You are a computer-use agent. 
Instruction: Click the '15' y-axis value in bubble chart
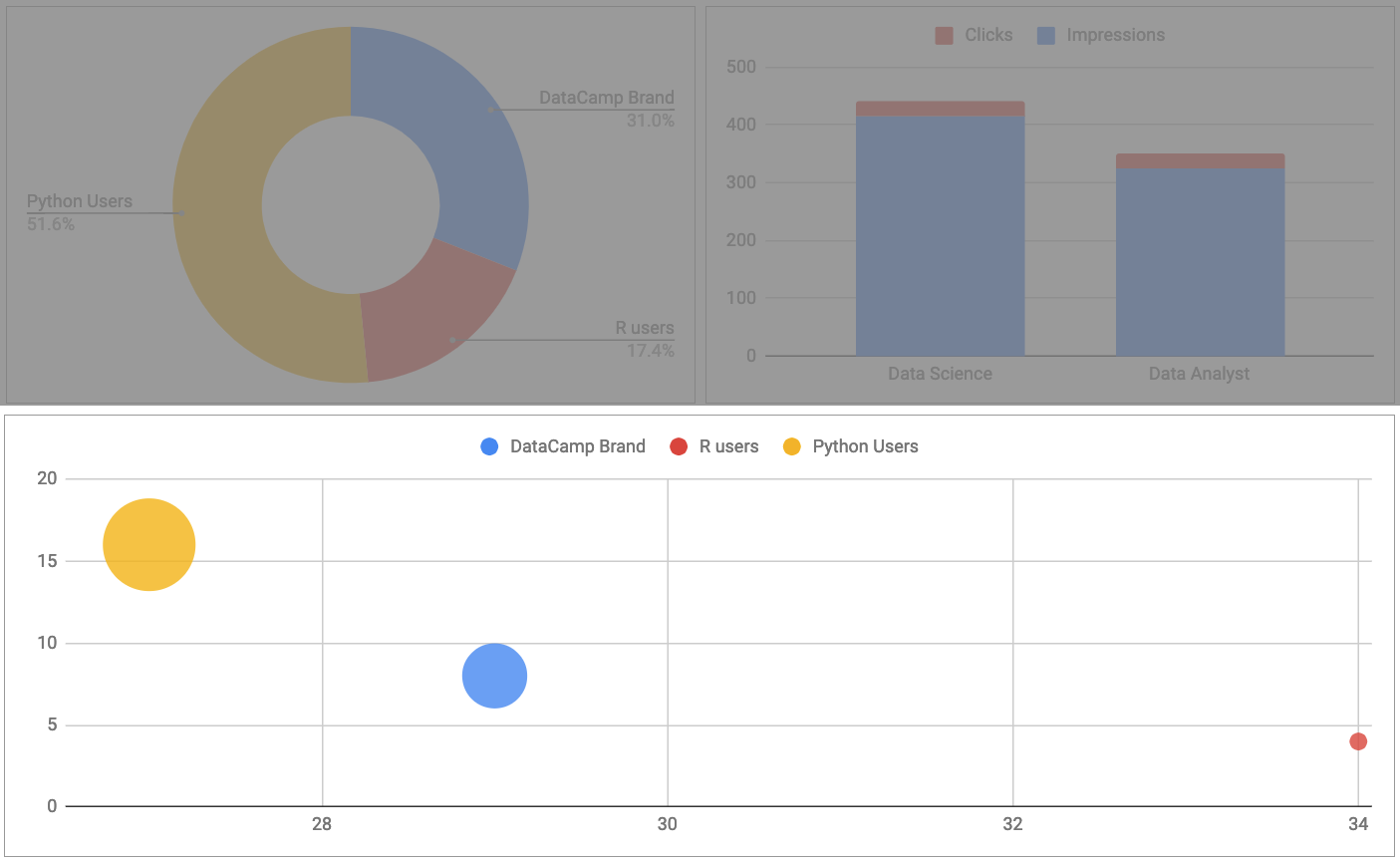(x=47, y=561)
